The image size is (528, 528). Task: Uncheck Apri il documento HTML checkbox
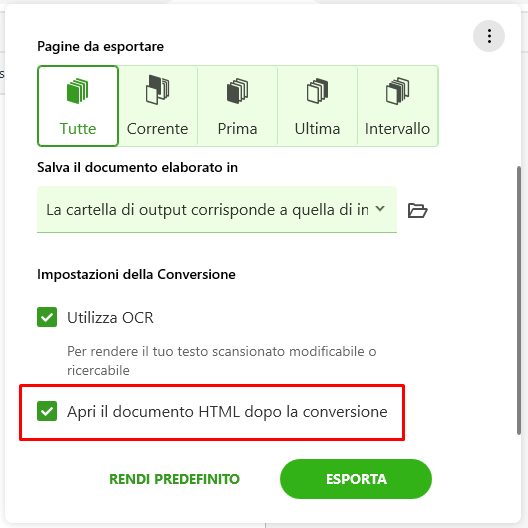click(x=47, y=411)
